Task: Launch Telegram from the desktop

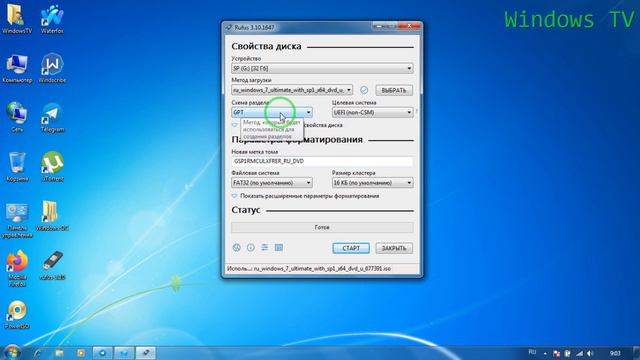Action: tap(52, 118)
